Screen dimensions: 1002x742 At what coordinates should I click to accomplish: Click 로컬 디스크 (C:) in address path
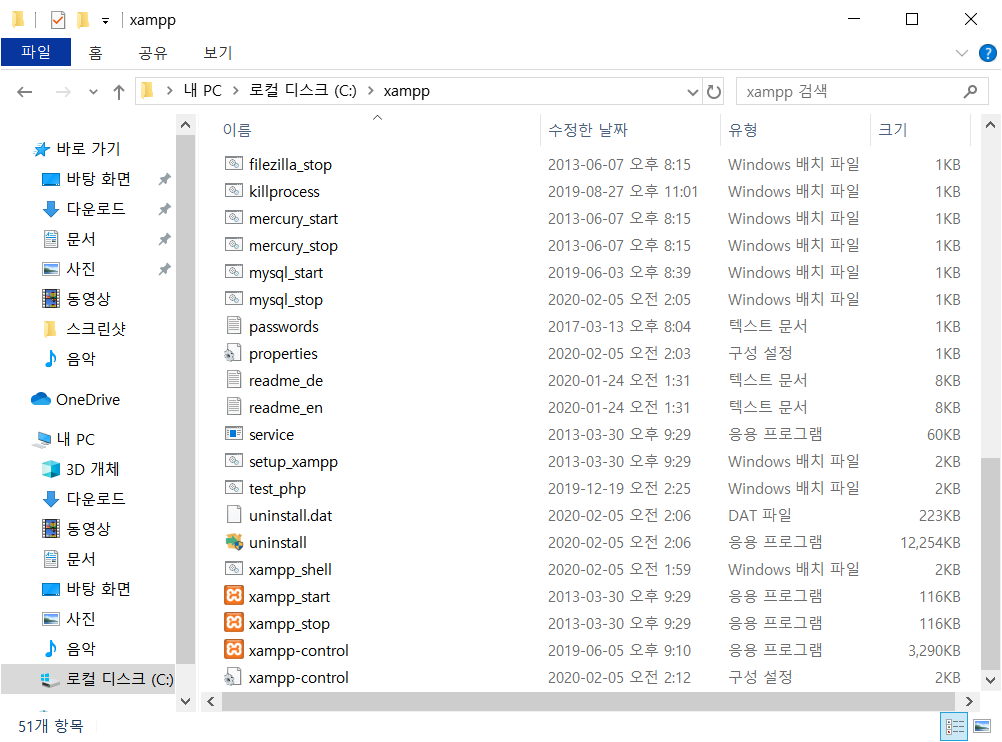[x=303, y=91]
